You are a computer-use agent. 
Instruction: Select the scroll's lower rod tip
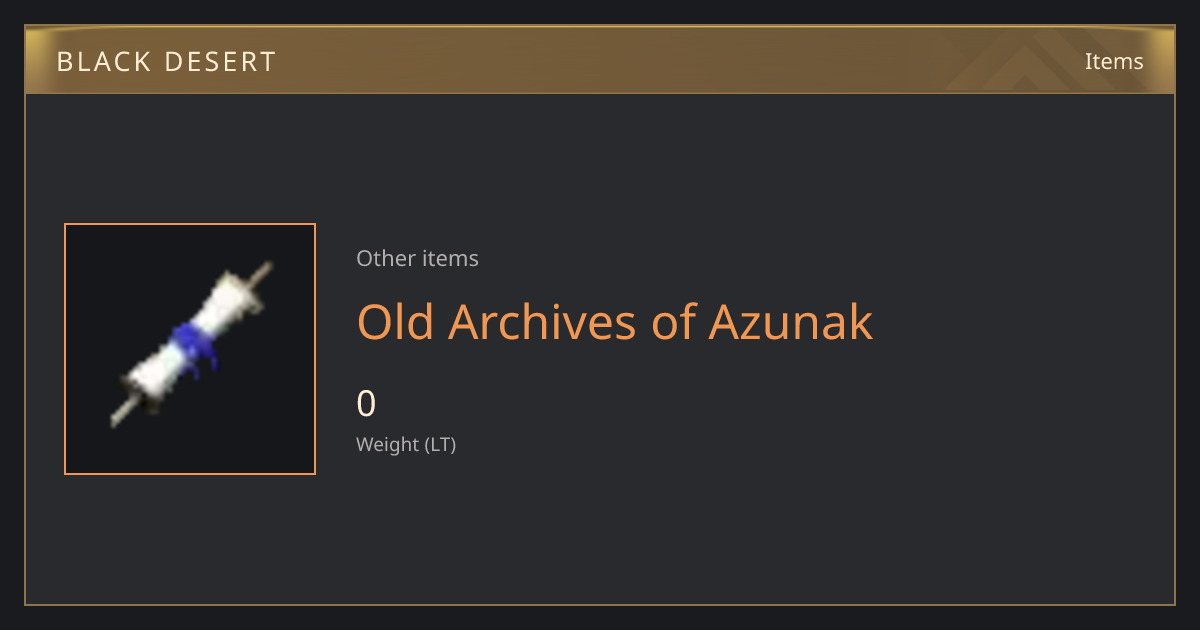pyautogui.click(x=121, y=415)
